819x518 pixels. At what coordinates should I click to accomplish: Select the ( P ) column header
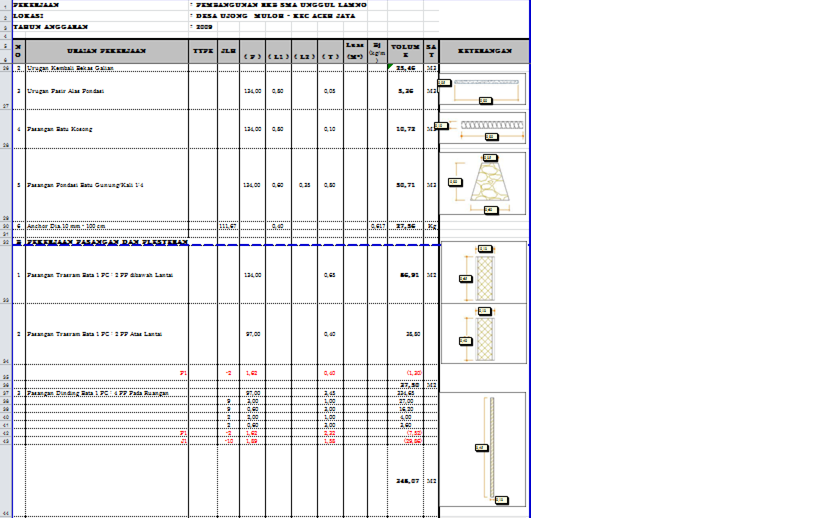click(252, 51)
